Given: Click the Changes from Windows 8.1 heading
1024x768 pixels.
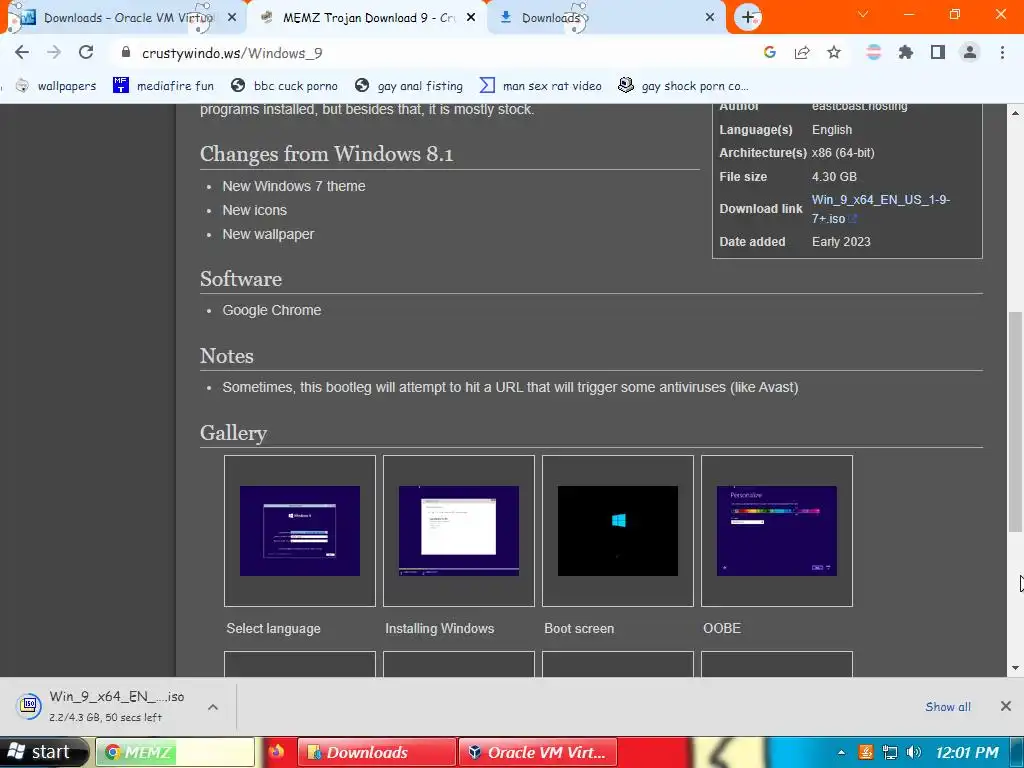Looking at the screenshot, I should pyautogui.click(x=327, y=154).
